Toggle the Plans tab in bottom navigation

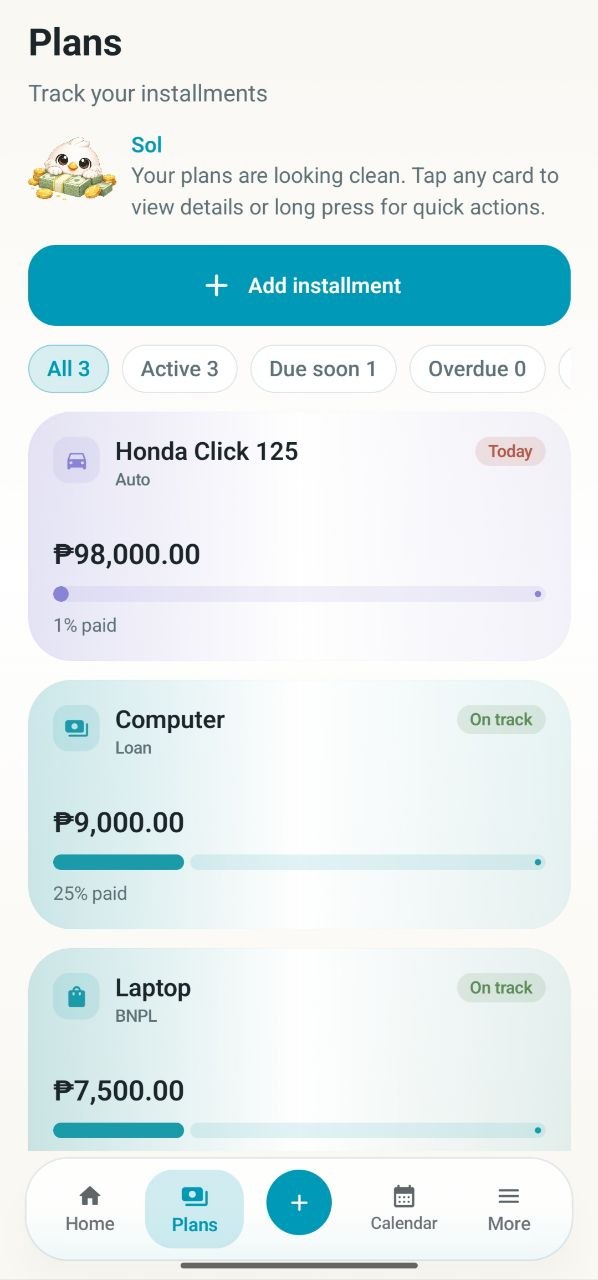[x=194, y=1207]
